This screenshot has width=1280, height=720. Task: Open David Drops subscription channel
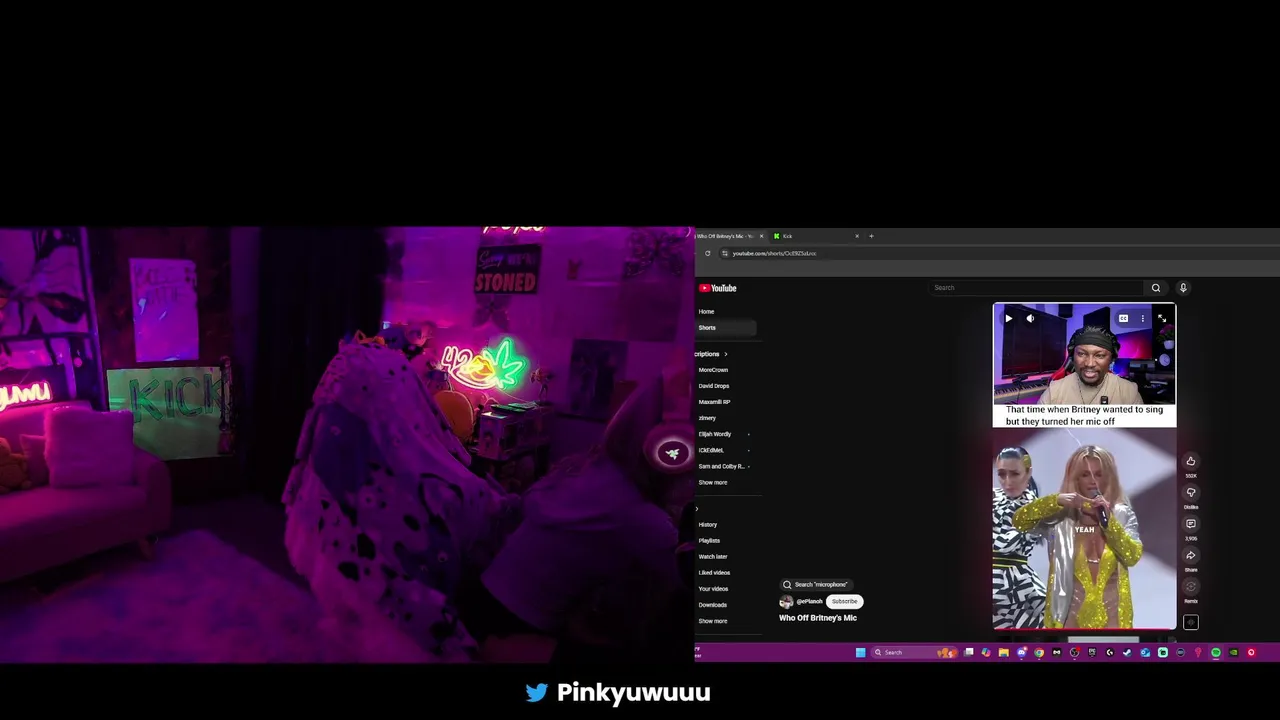click(714, 386)
